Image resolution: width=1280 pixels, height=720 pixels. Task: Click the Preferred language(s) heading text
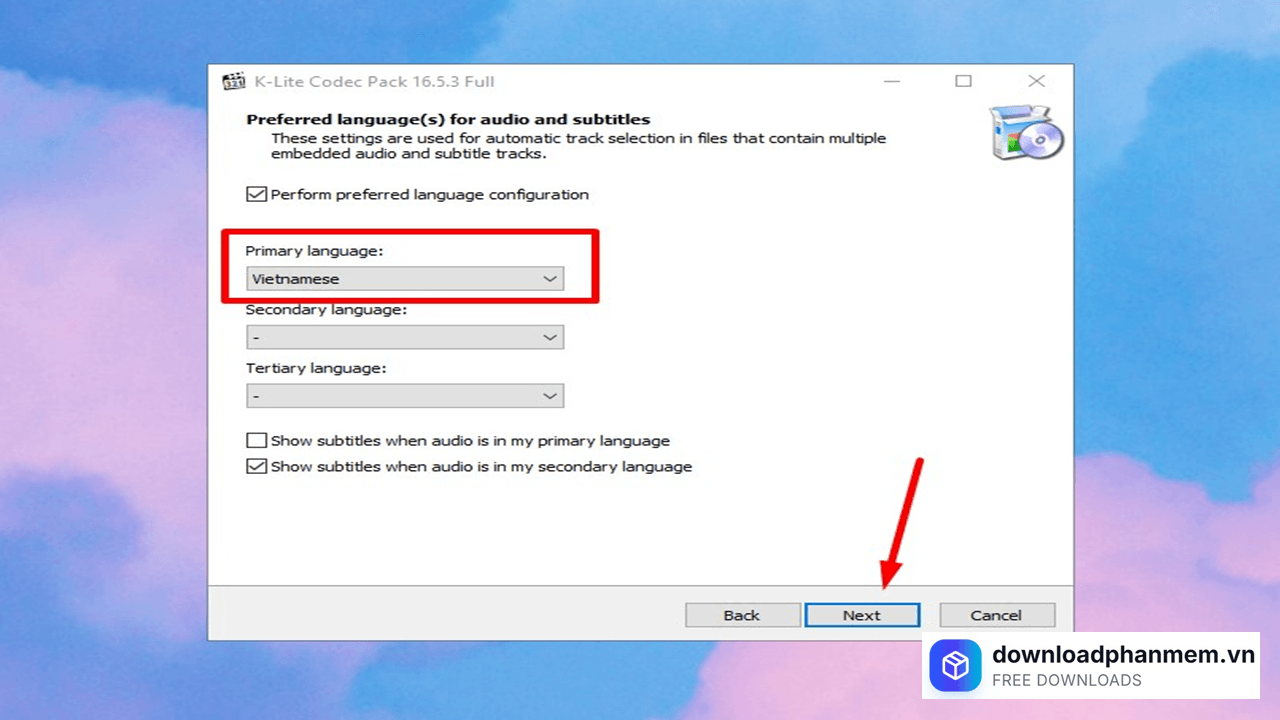448,119
